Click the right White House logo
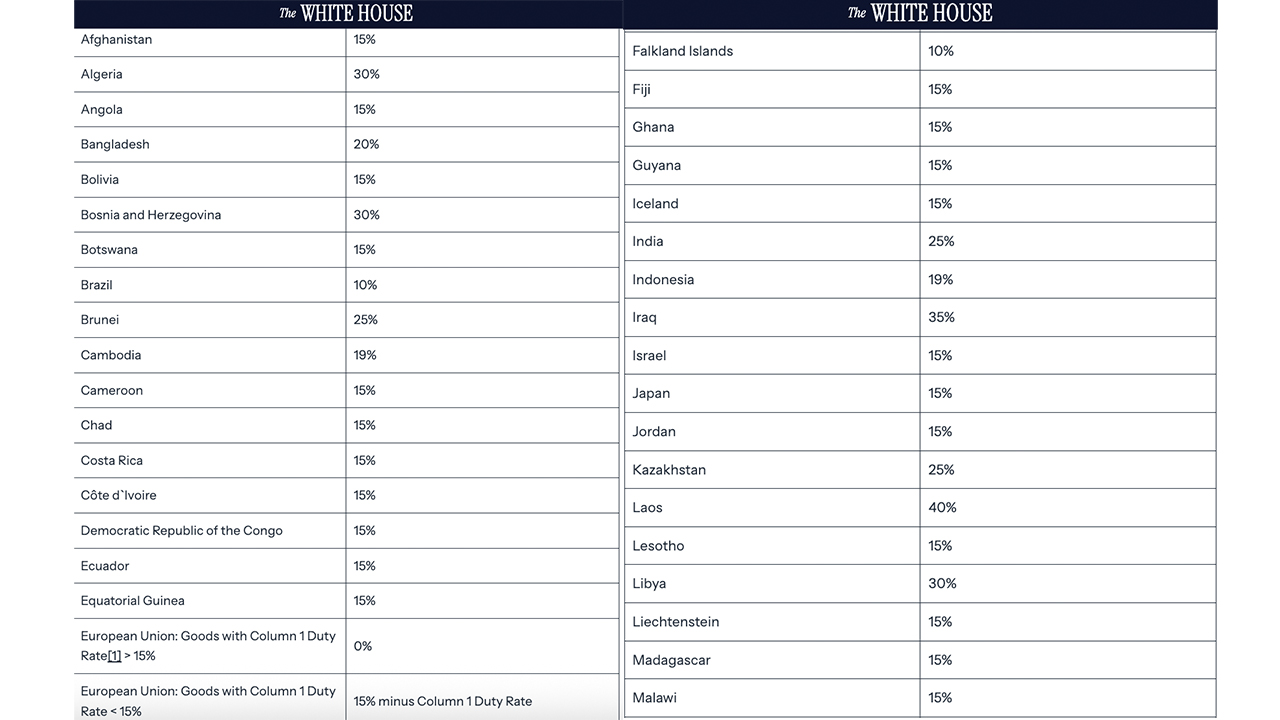Image resolution: width=1280 pixels, height=720 pixels. coord(920,13)
